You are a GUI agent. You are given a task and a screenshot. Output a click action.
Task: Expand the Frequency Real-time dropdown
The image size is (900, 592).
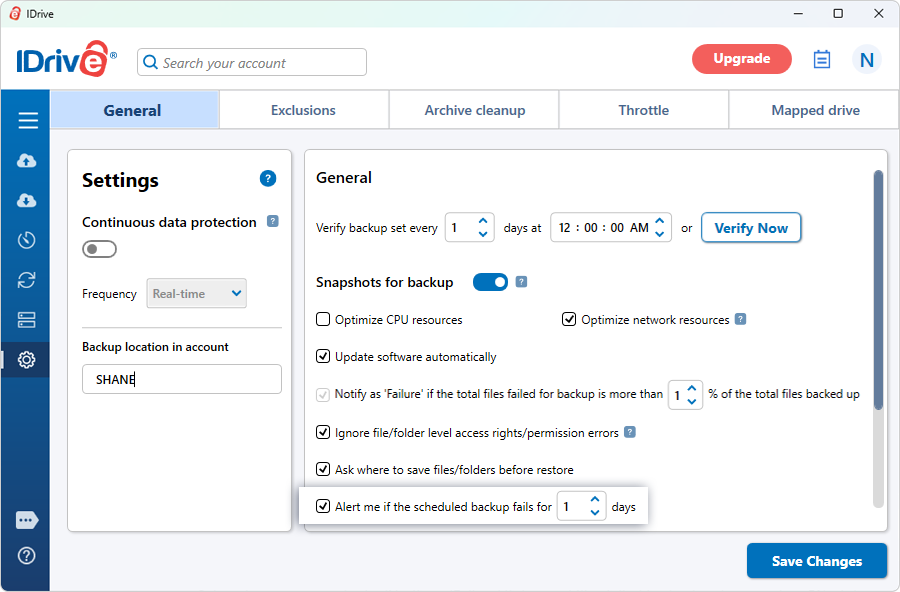click(197, 294)
